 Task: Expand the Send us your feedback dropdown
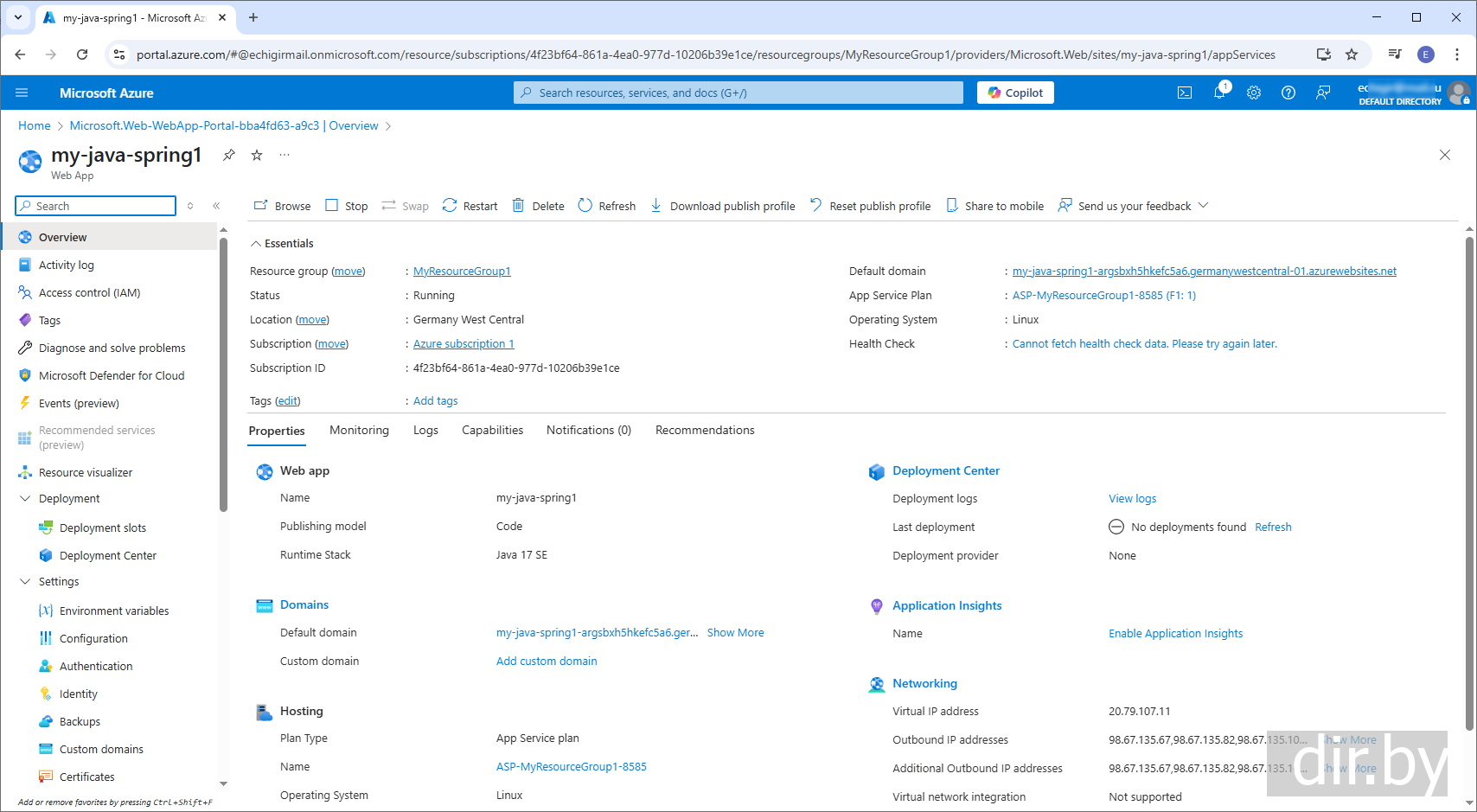[1203, 206]
